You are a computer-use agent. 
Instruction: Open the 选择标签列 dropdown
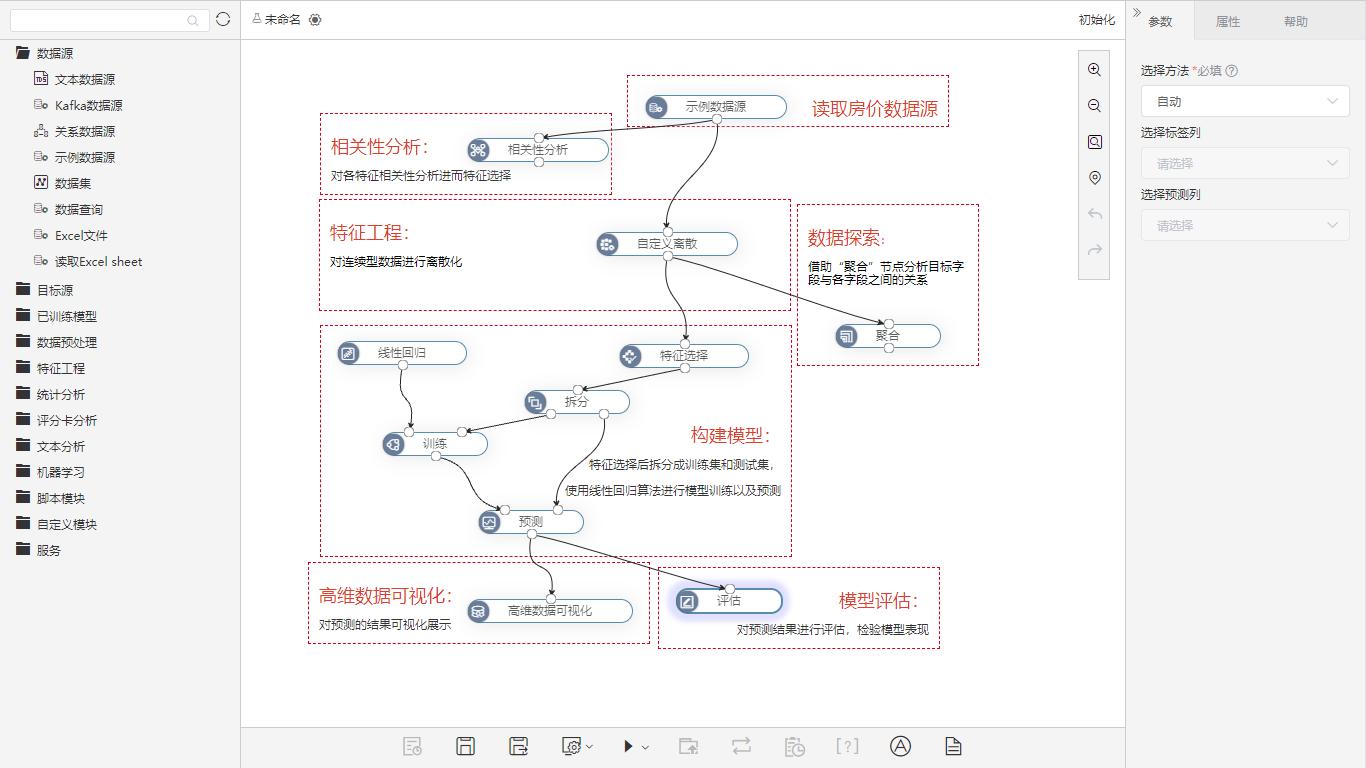[x=1244, y=163]
